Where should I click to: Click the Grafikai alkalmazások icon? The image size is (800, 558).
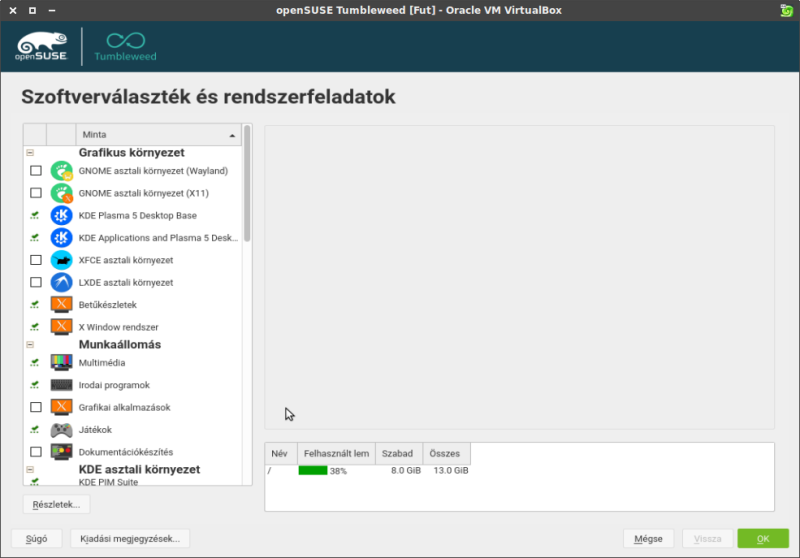pos(61,407)
